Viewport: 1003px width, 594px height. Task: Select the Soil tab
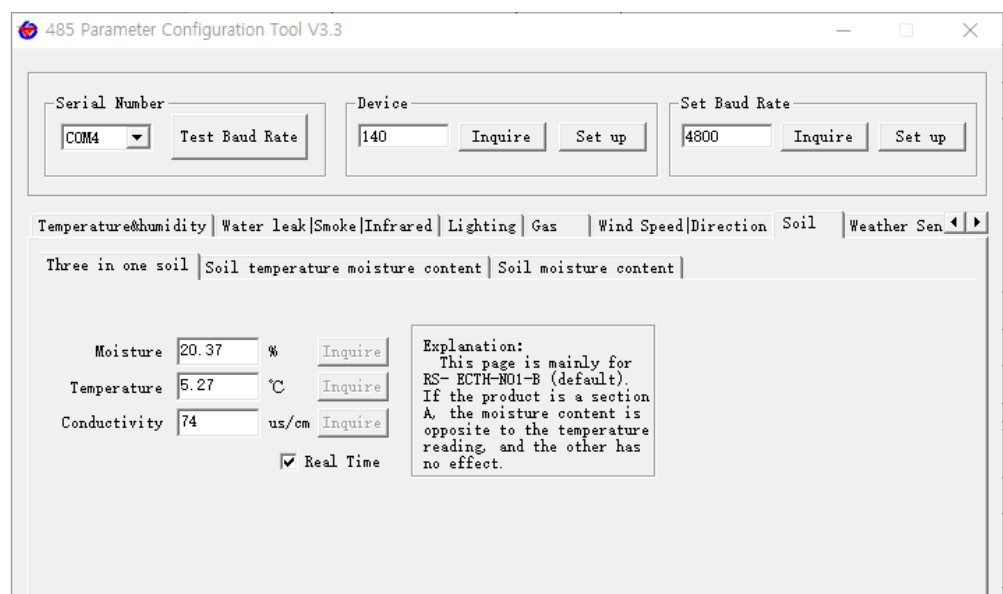809,224
